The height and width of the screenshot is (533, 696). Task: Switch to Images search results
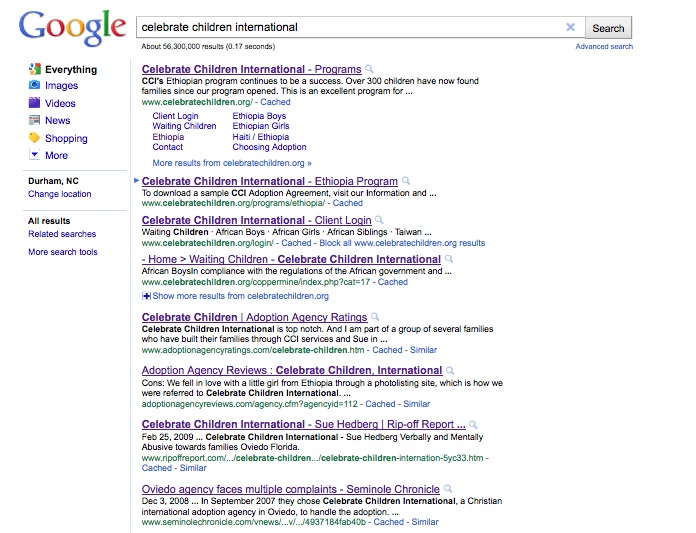coord(61,85)
